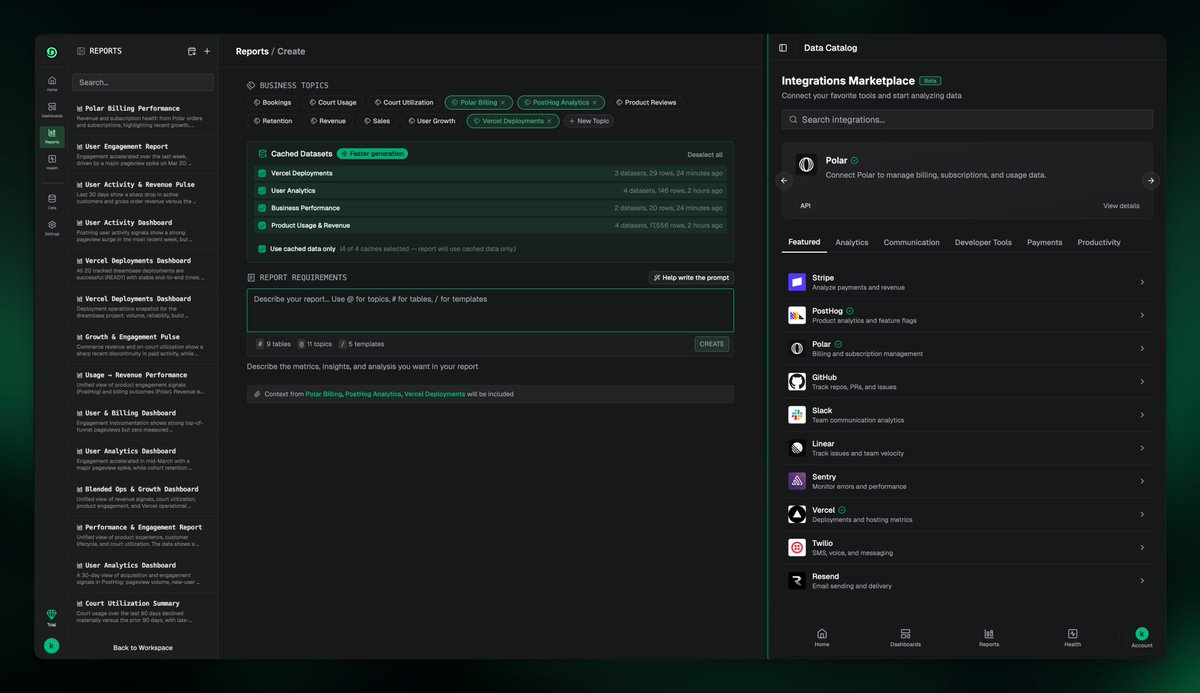Switch to the Developer Tools tab
Image resolution: width=1200 pixels, height=693 pixels.
pos(983,242)
